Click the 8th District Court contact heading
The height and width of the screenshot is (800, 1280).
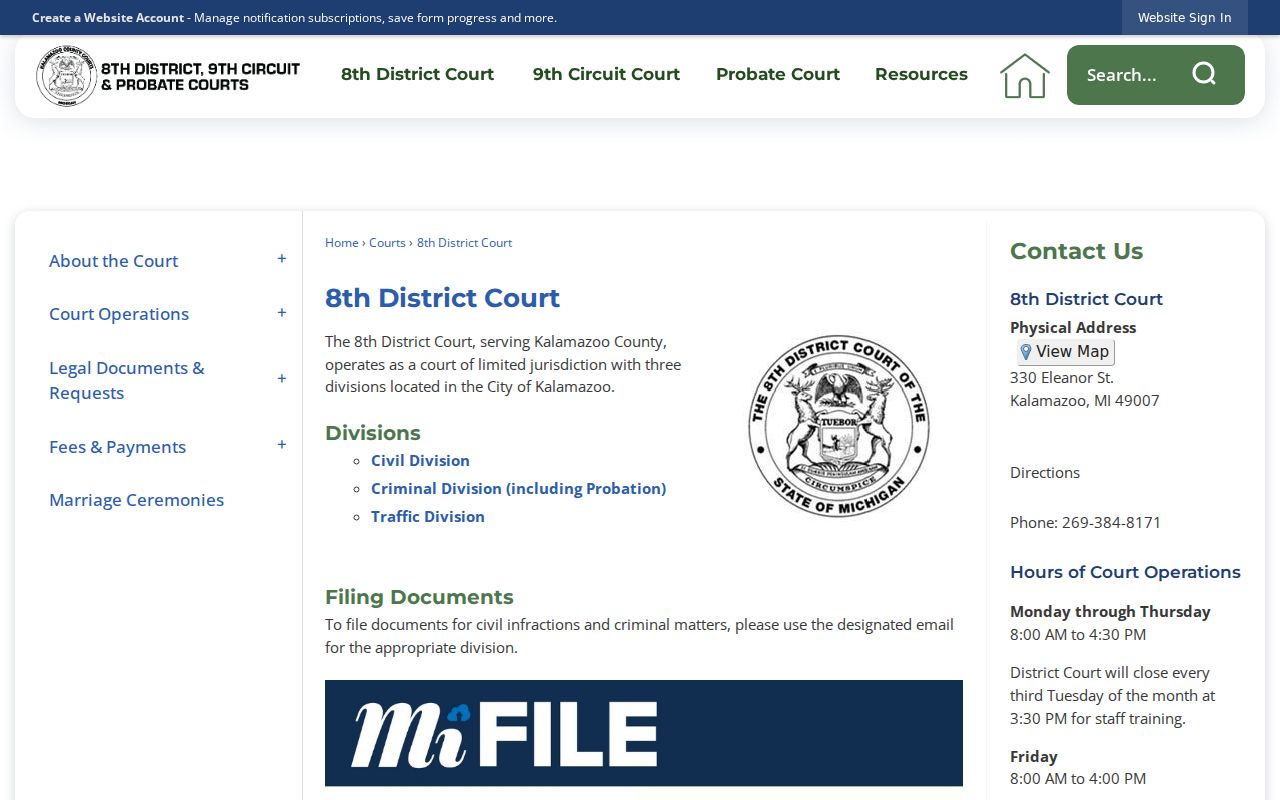click(1086, 299)
